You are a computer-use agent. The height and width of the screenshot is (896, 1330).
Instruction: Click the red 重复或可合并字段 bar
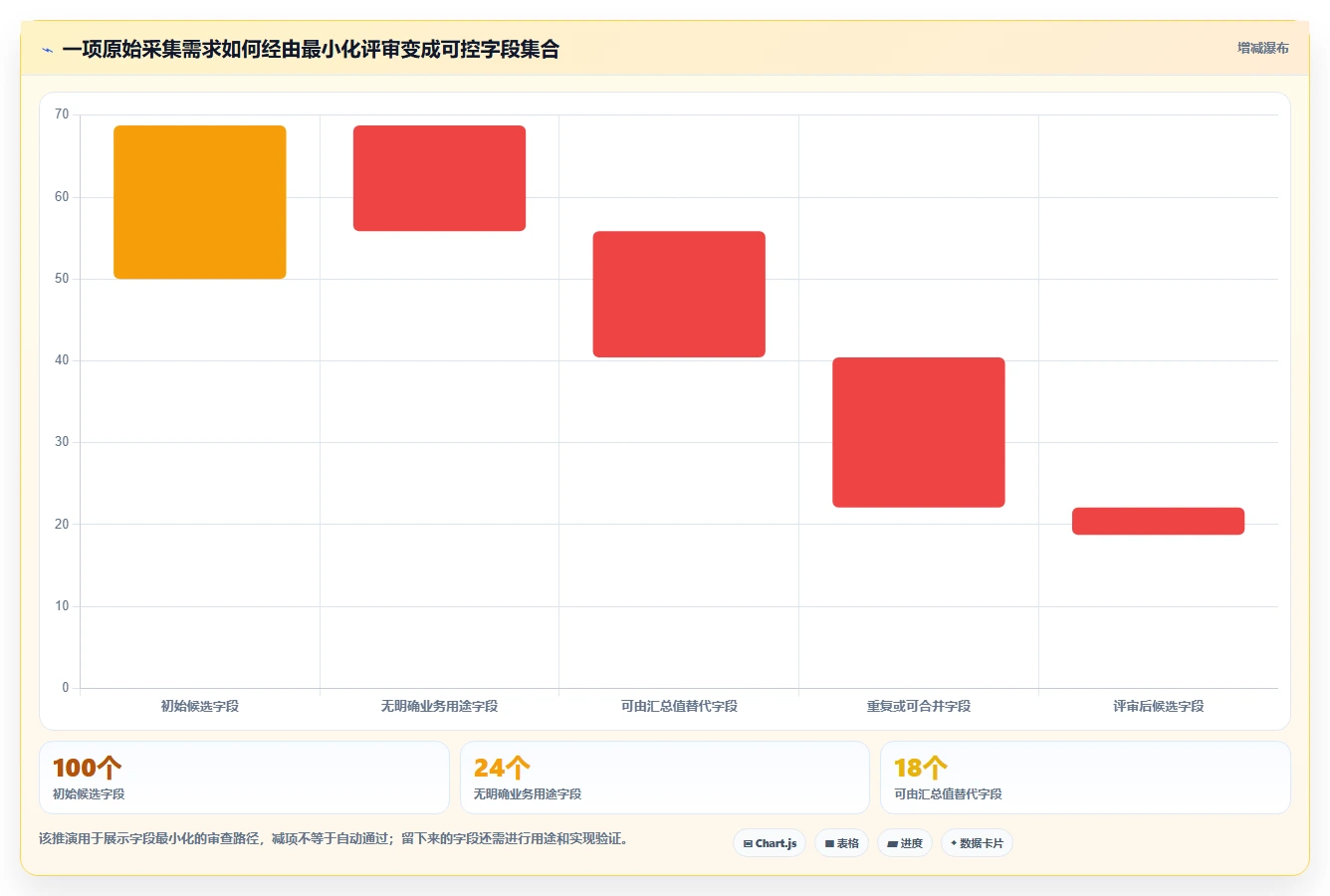tap(919, 432)
